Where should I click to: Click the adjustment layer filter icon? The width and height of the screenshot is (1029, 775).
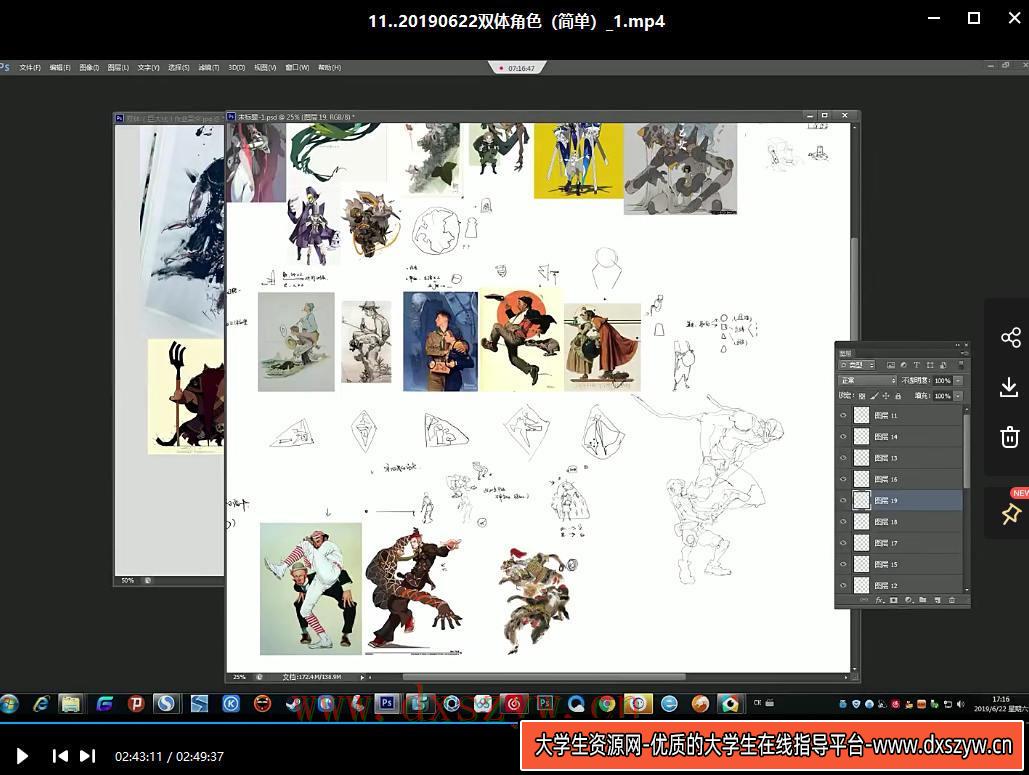[x=904, y=365]
